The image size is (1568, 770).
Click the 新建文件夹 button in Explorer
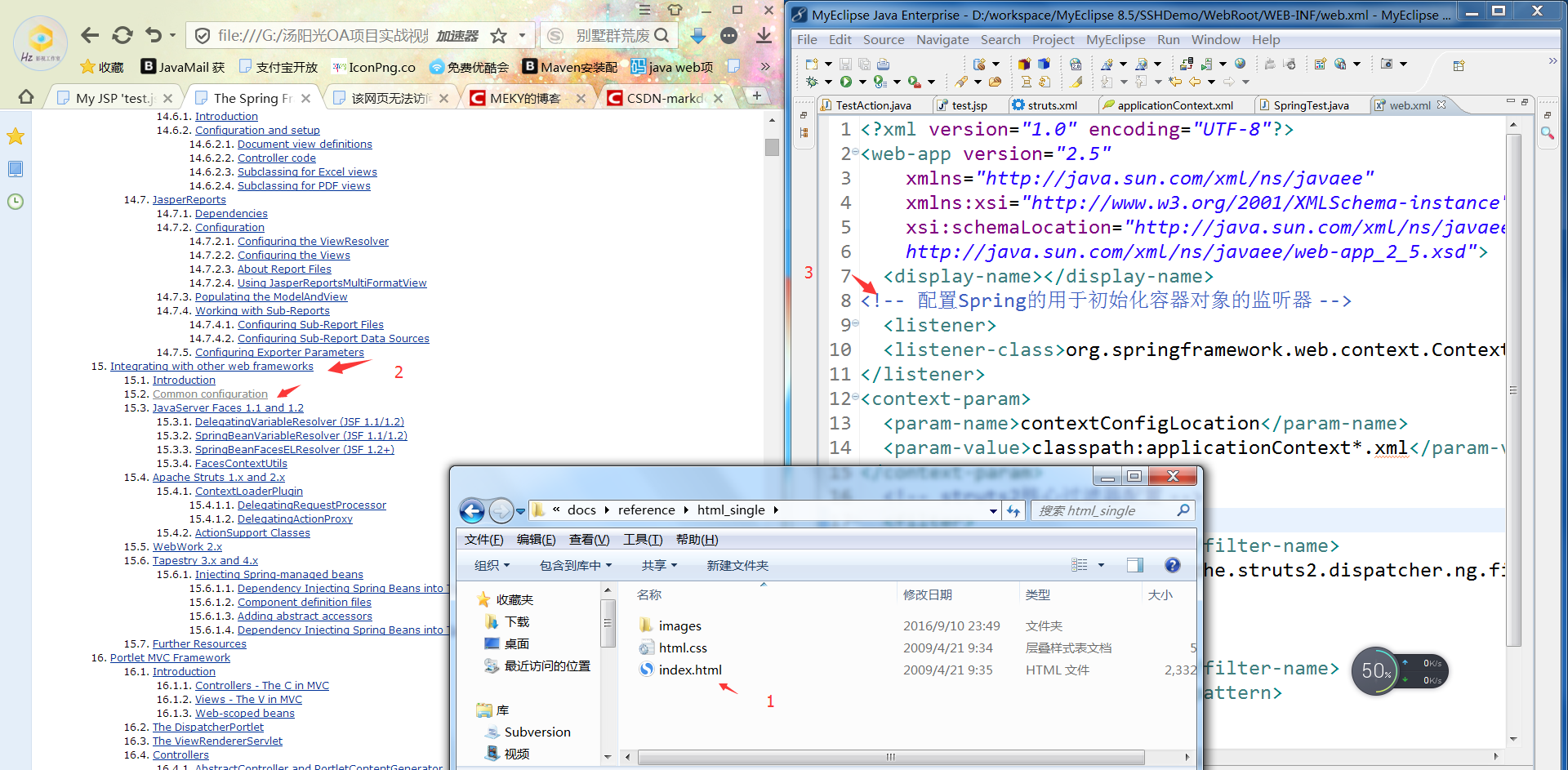737,565
